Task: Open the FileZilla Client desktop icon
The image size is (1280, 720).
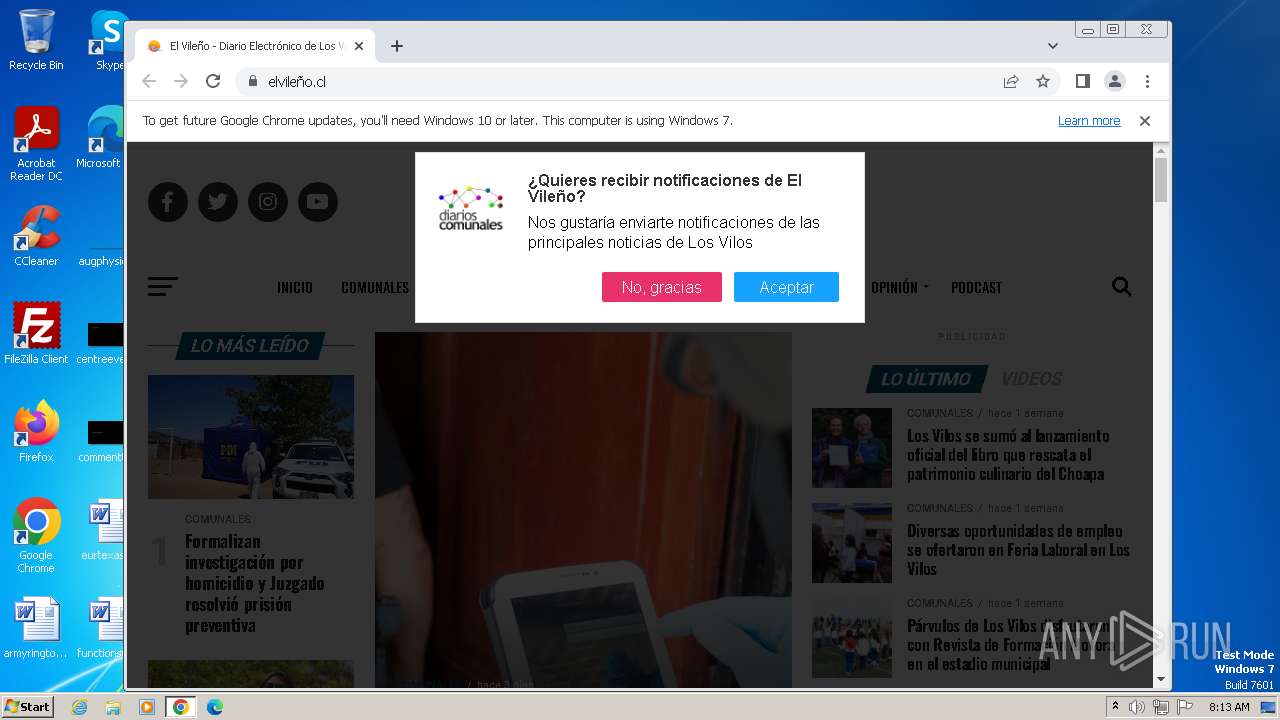Action: [x=37, y=334]
